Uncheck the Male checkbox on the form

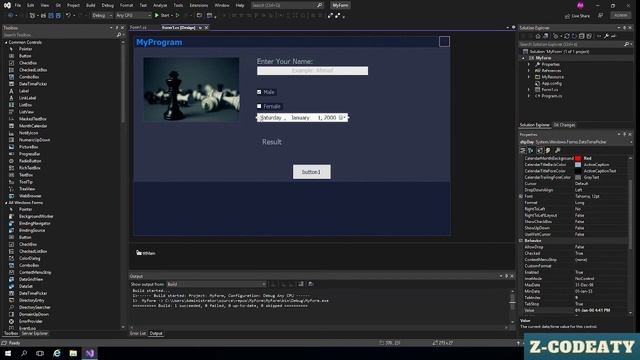(259, 92)
